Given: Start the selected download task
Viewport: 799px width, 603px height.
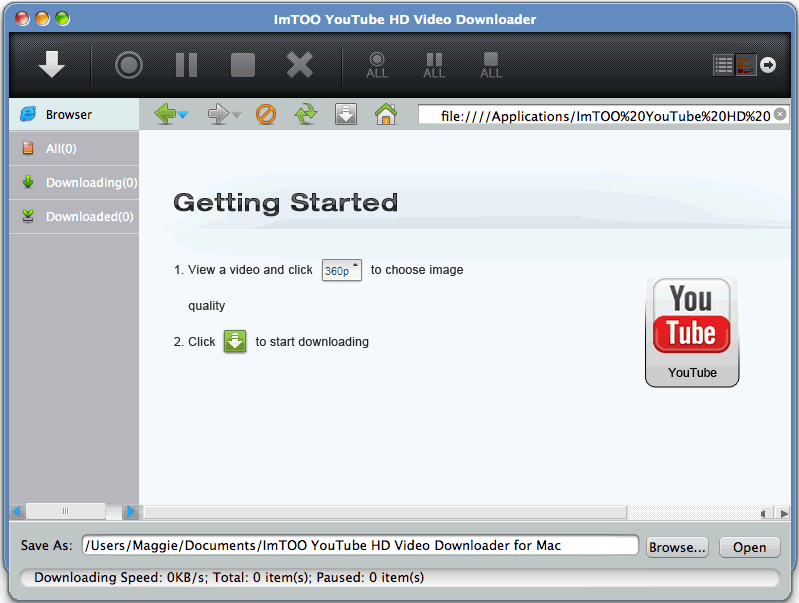Looking at the screenshot, I should click(x=129, y=65).
